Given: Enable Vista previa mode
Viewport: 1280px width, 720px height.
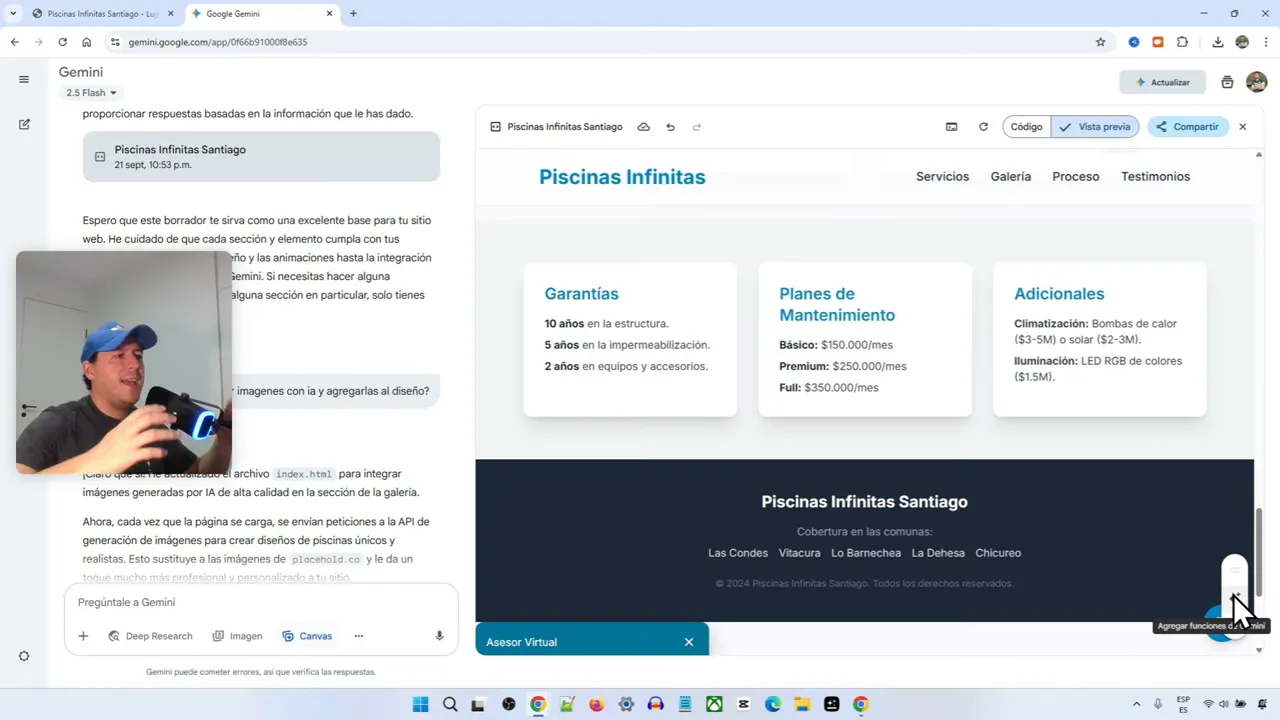Looking at the screenshot, I should [x=1096, y=127].
